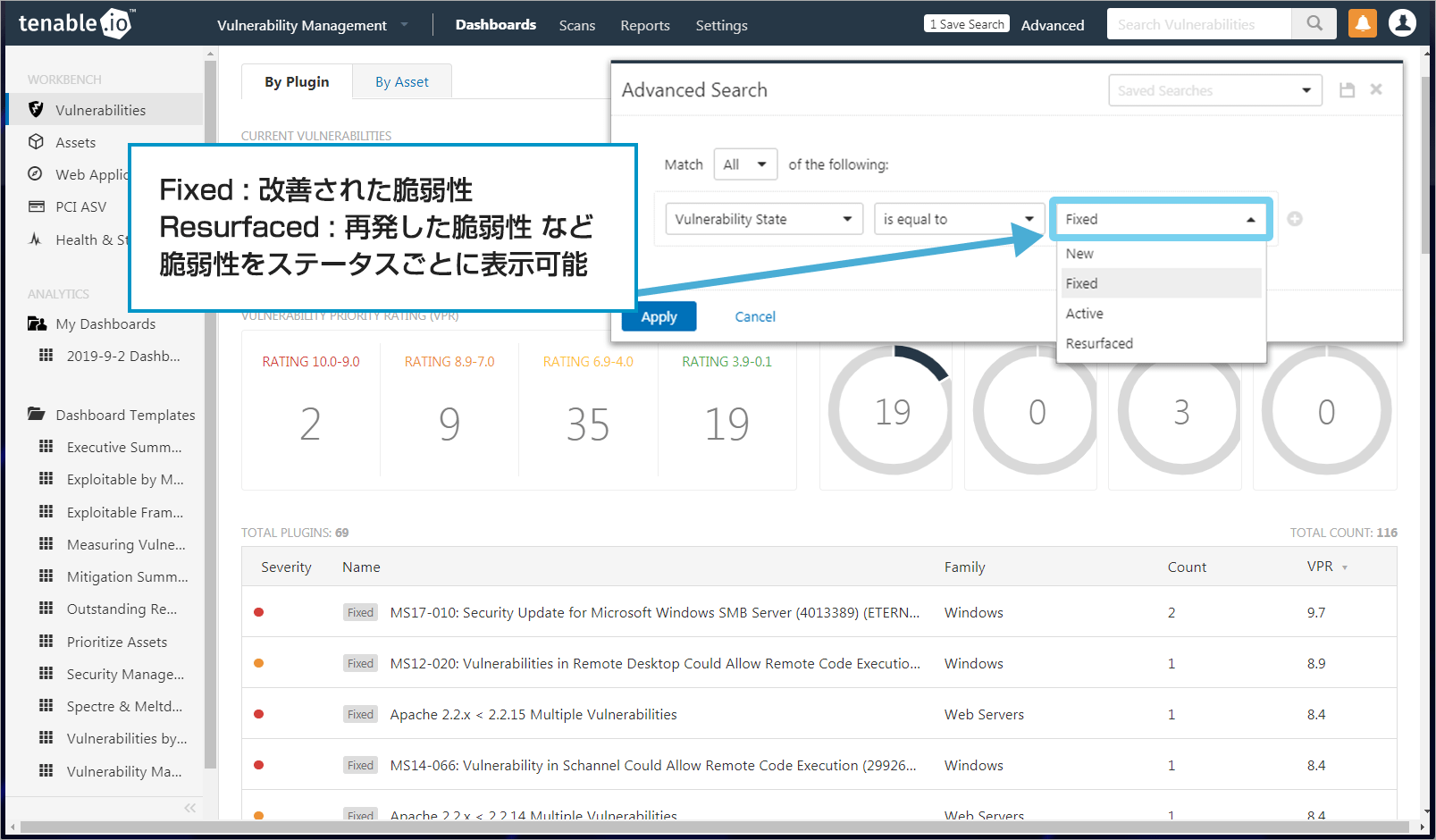
Task: Click grid icon beside Exploitable by Malware
Action: [46, 478]
